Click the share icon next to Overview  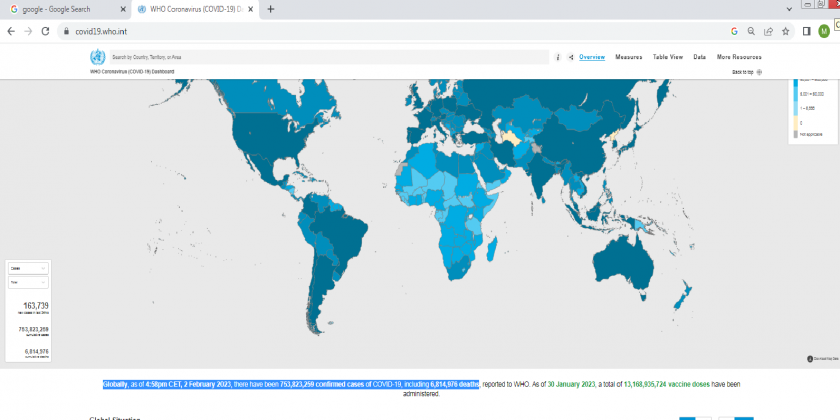(570, 57)
